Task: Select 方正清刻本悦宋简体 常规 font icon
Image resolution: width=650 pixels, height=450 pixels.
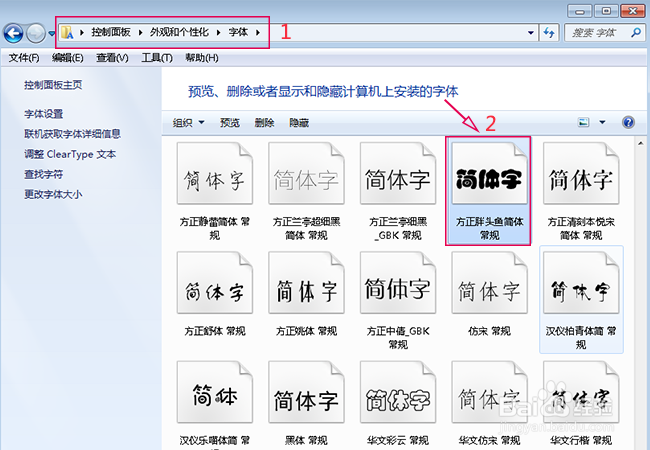Action: [581, 173]
